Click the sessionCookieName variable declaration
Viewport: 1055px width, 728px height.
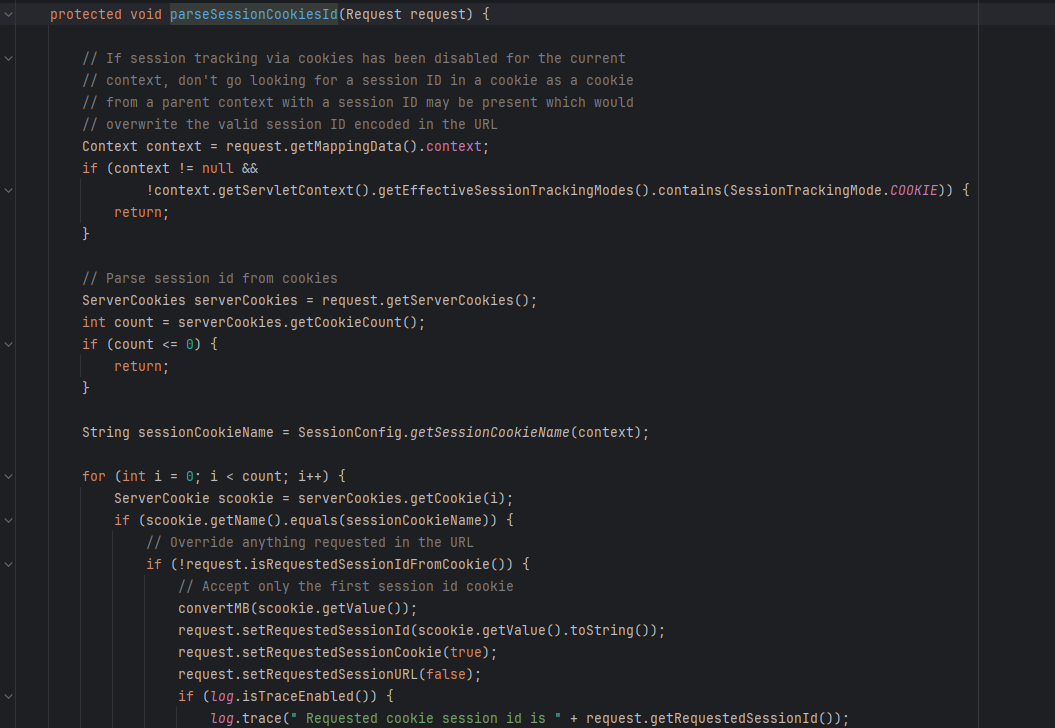click(x=206, y=433)
